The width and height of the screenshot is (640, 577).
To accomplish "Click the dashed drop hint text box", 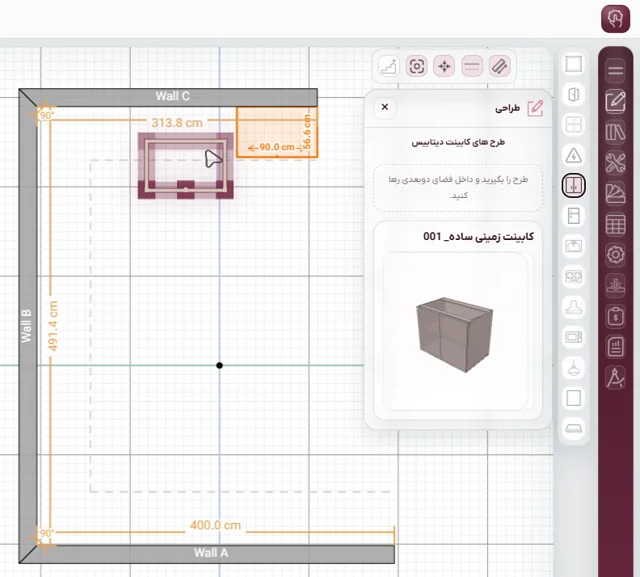I will point(458,188).
